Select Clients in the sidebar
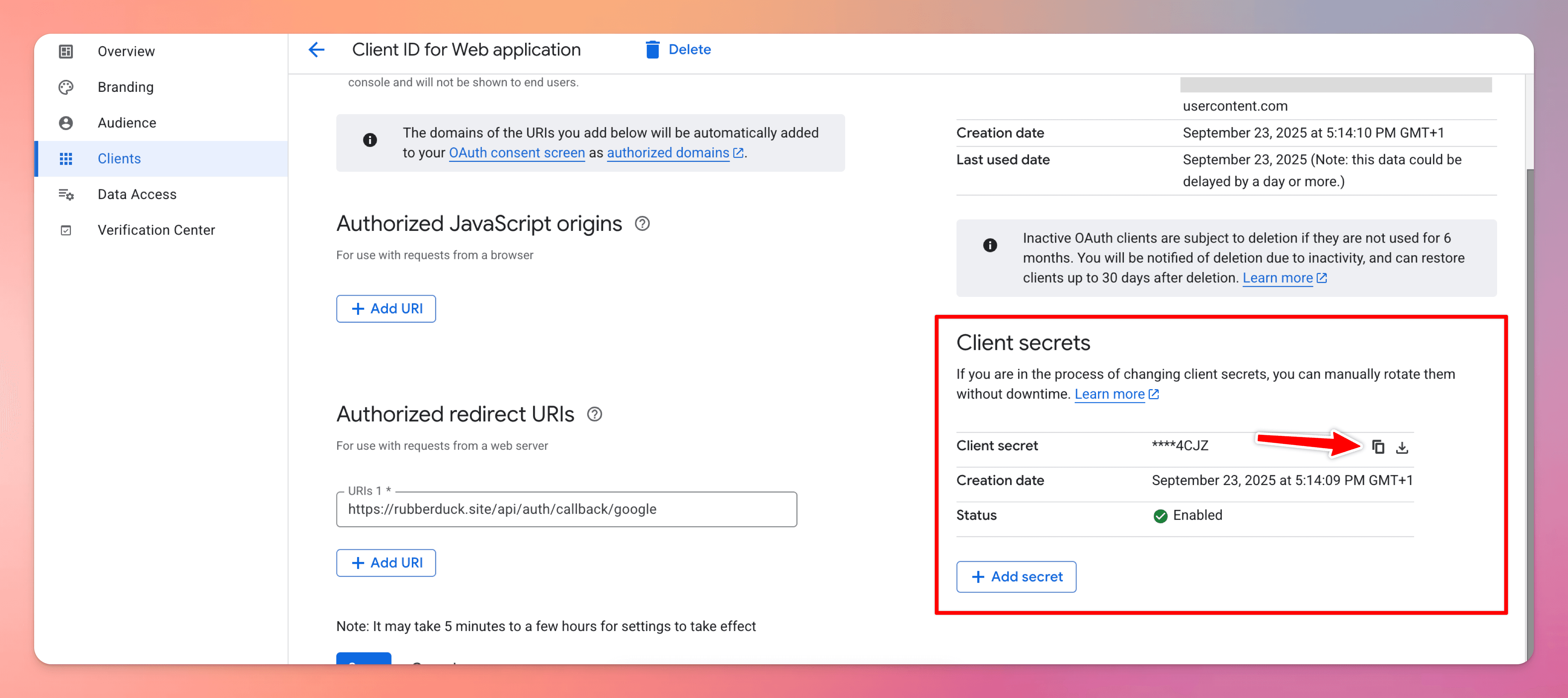This screenshot has height=698, width=1568. click(x=161, y=159)
